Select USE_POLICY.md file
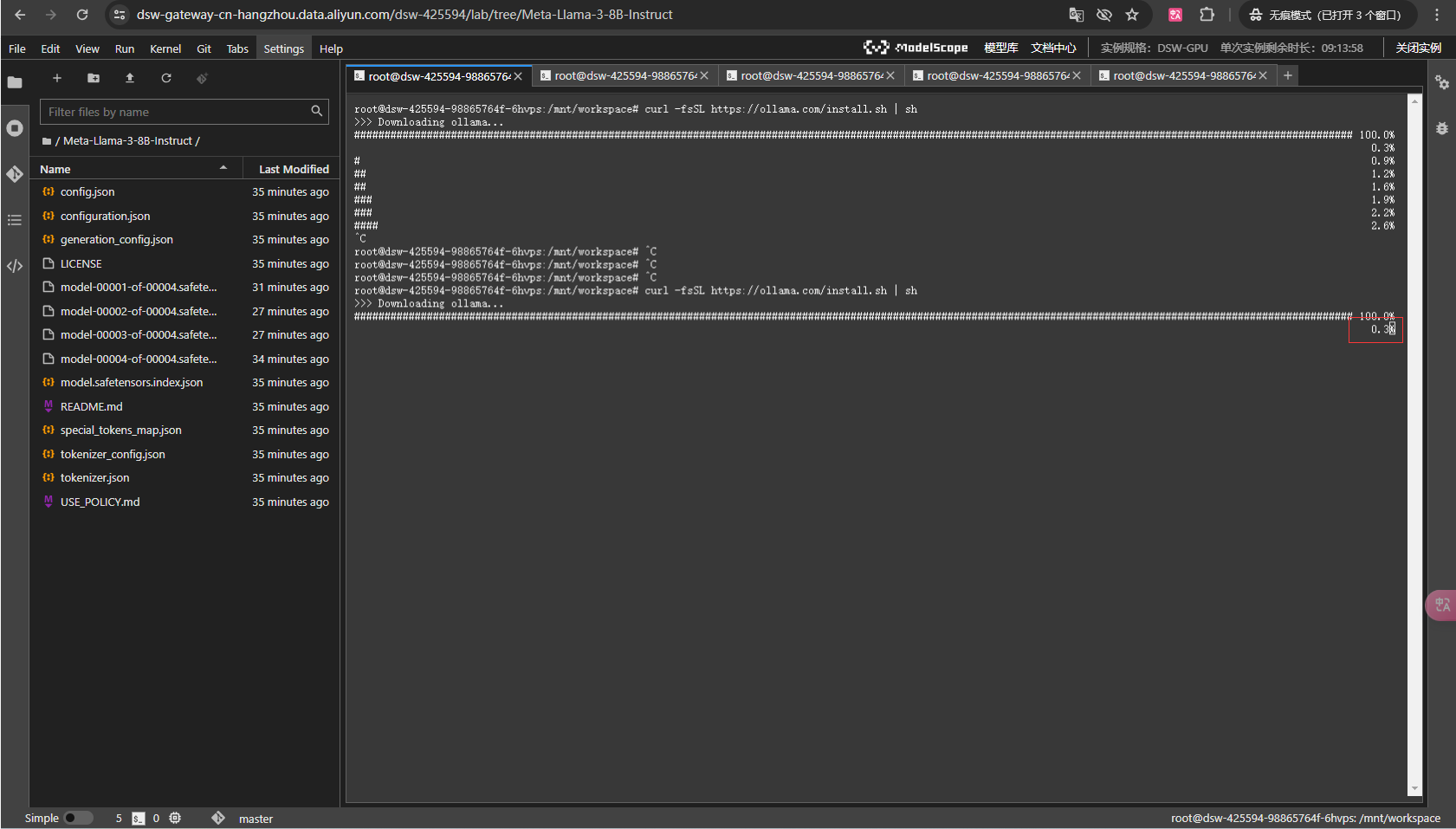This screenshot has height=829, width=1456. [184, 502]
